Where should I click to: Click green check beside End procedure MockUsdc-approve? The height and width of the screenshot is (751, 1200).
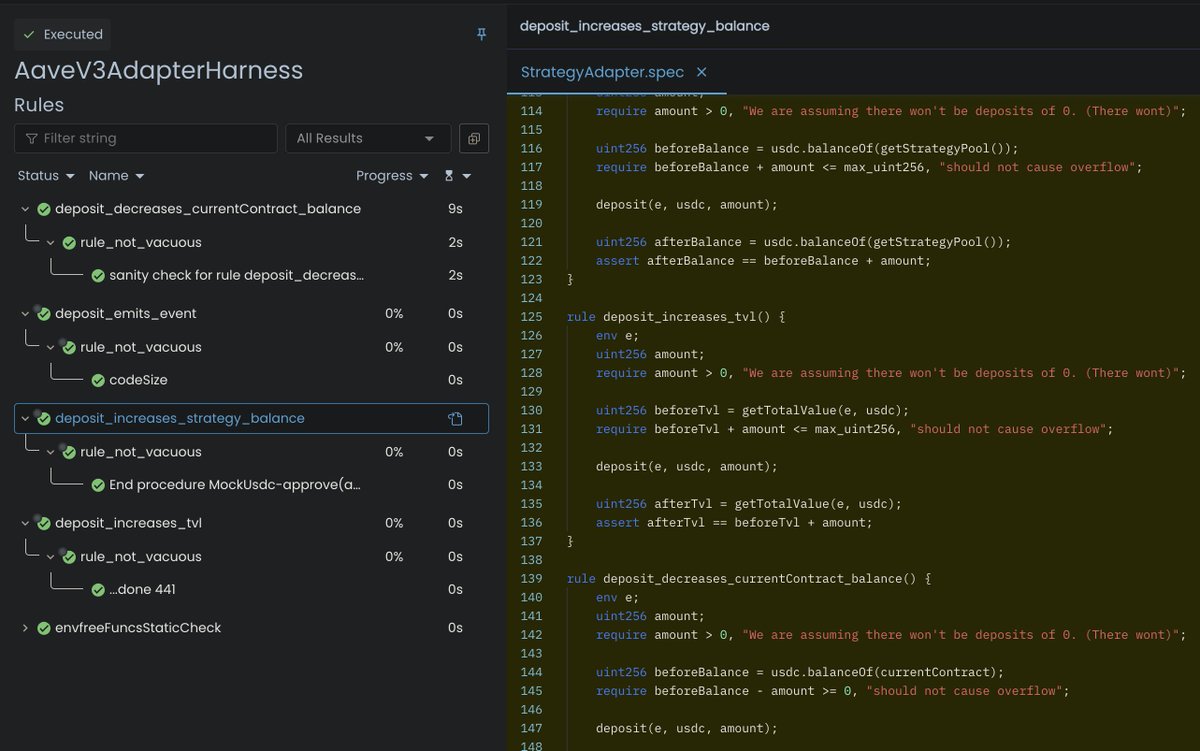(98, 485)
